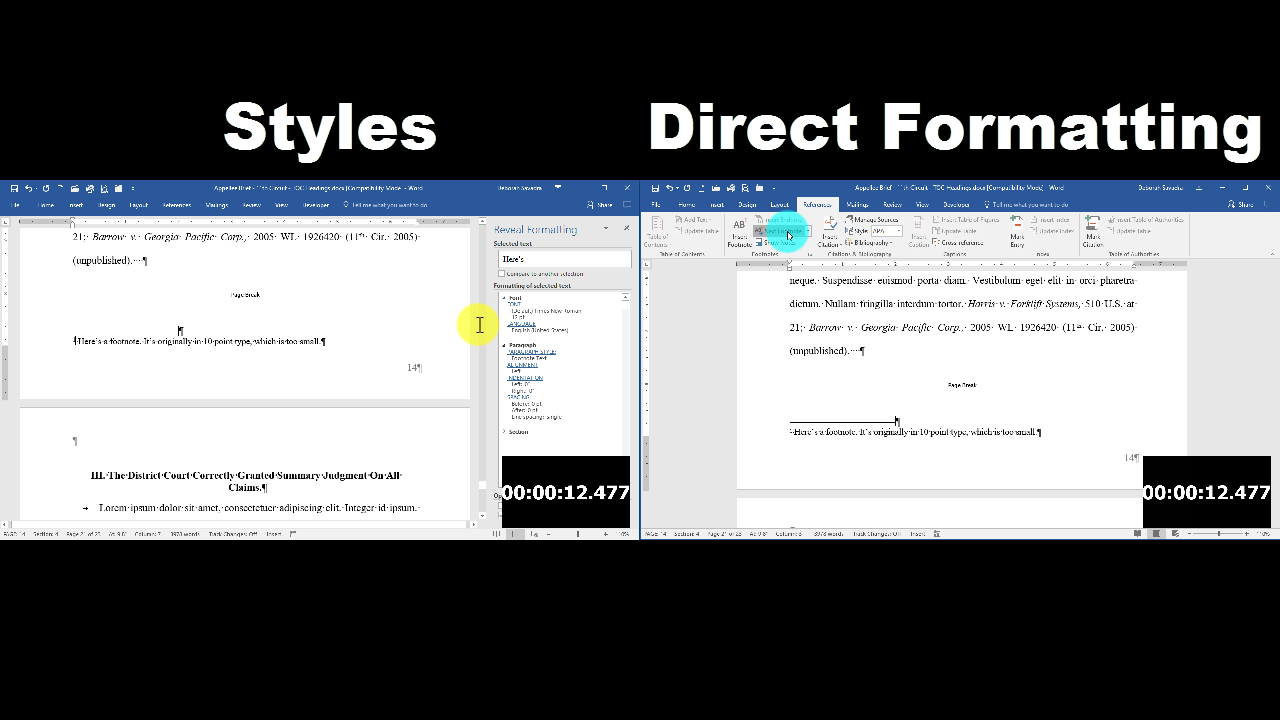
Task: Click Bibliography dropdown in ribbon
Action: 868,242
